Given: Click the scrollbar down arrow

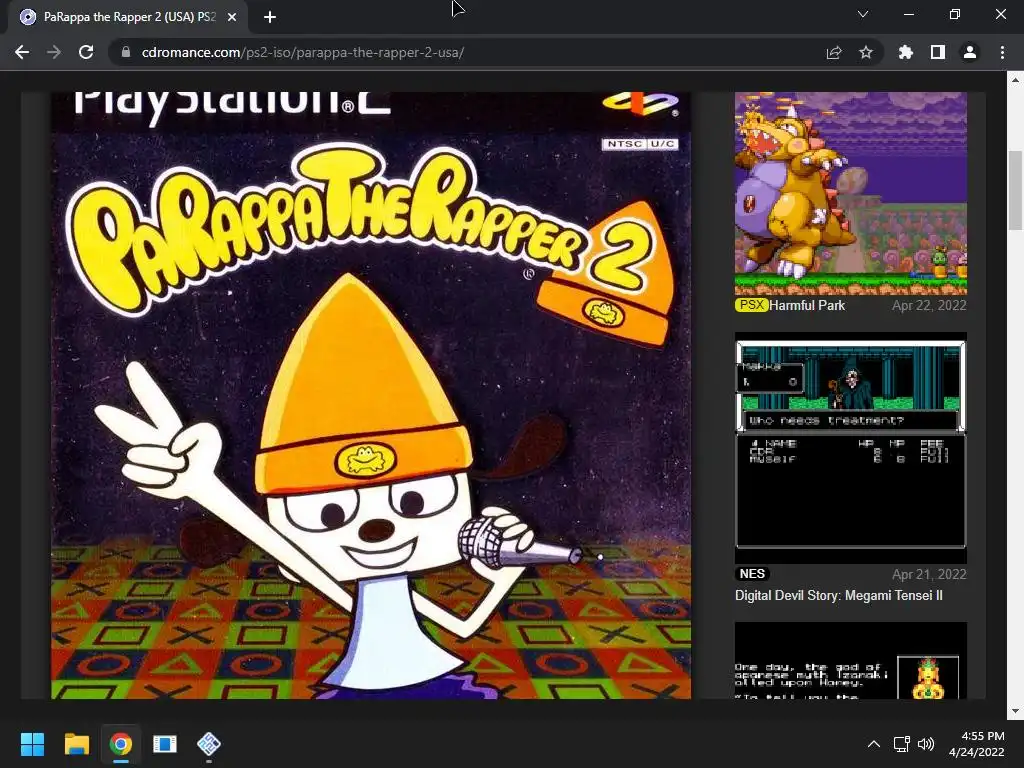Looking at the screenshot, I should 1015,711.
